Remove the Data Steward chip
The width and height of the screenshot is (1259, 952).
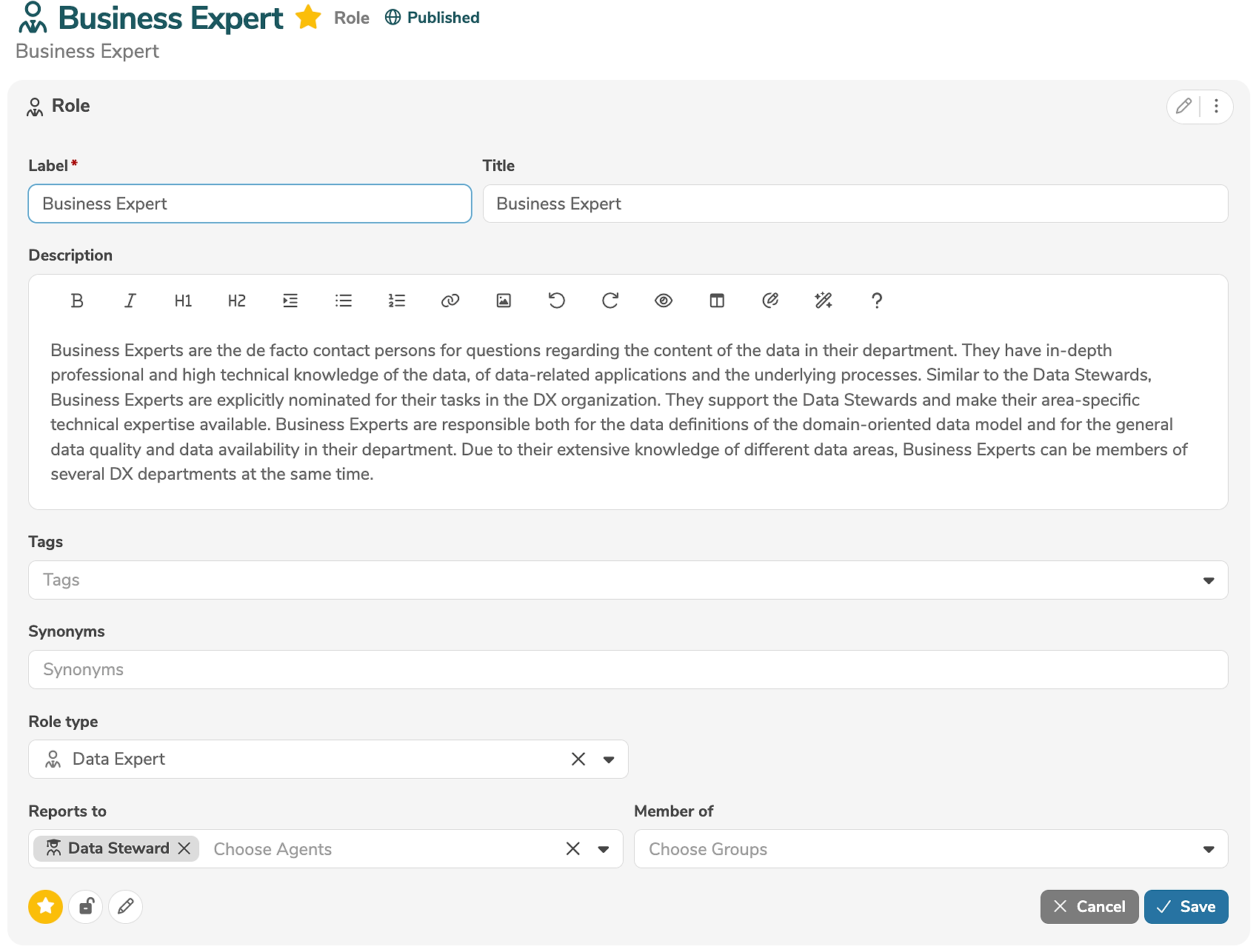[x=184, y=848]
